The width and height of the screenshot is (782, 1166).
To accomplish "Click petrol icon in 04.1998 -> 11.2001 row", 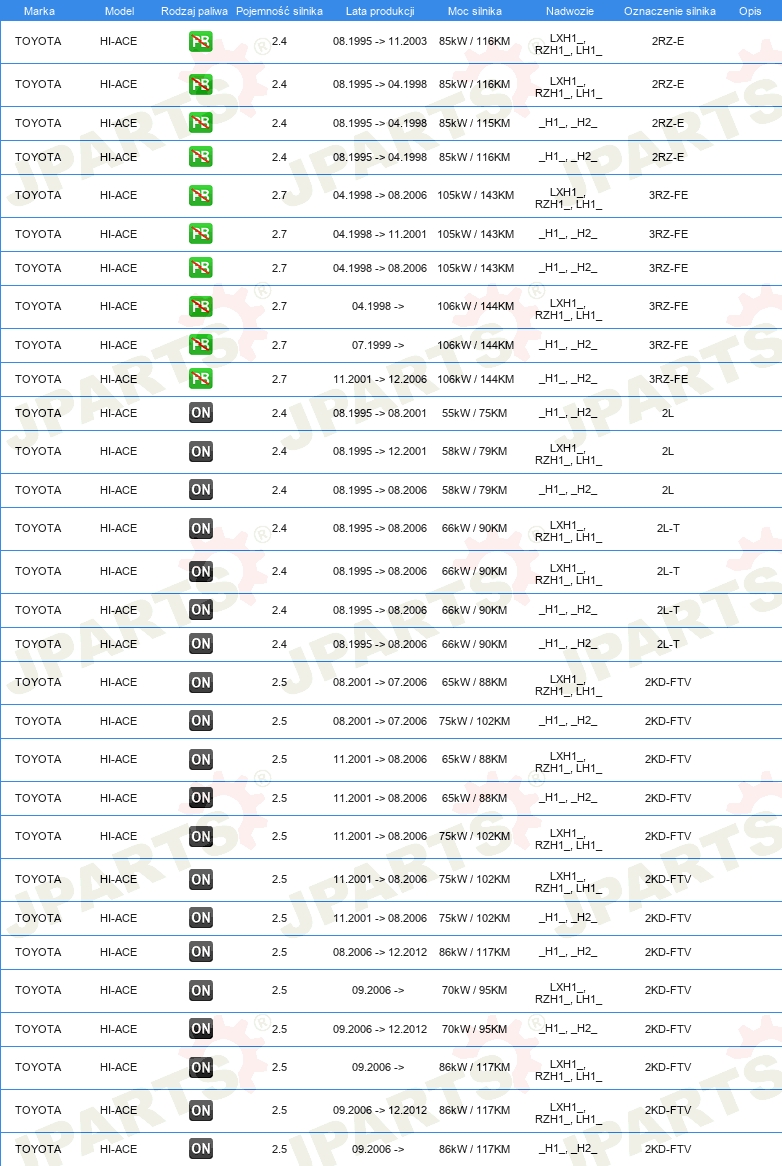I will click(201, 234).
